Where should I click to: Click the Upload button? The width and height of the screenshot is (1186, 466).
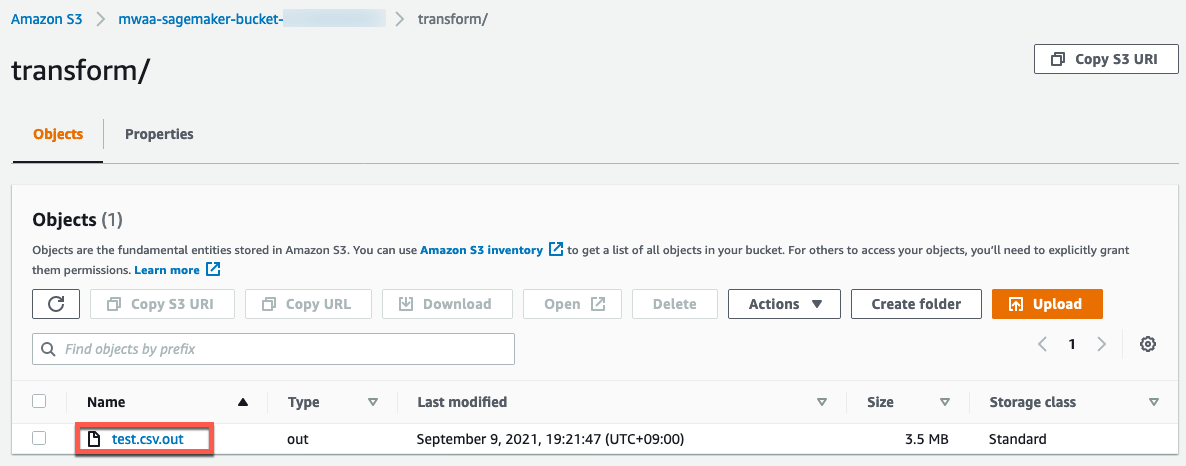[1046, 304]
